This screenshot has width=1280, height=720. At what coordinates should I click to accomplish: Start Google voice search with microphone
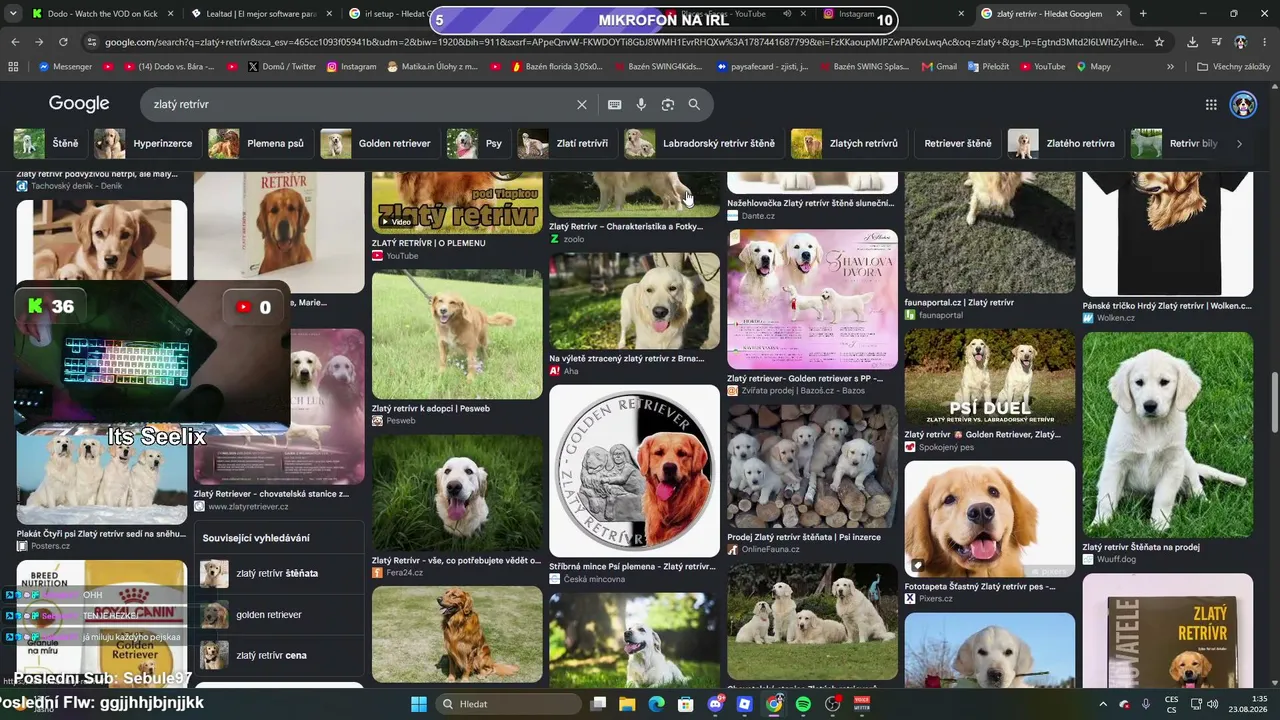(641, 104)
